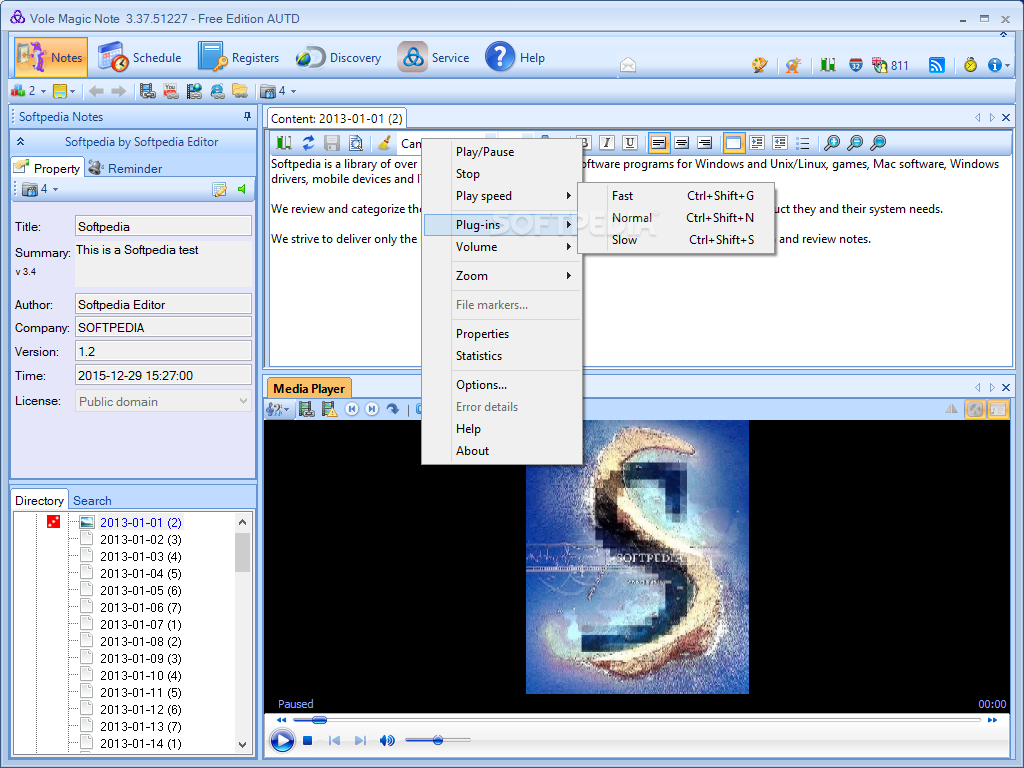Click the Internet Explorer link icon
This screenshot has width=1024, height=768.
click(217, 91)
